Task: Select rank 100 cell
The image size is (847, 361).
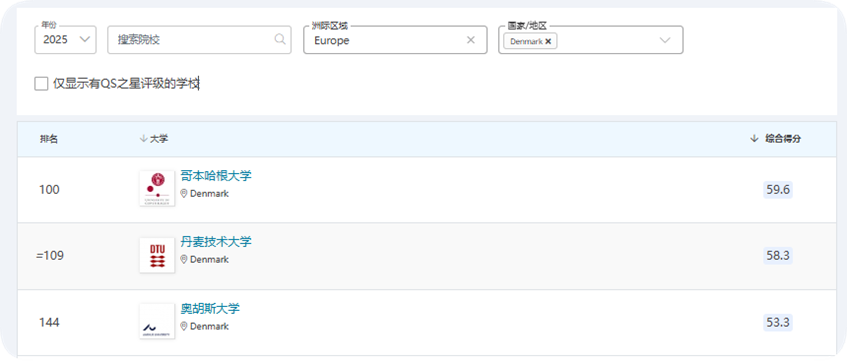Action: point(49,190)
